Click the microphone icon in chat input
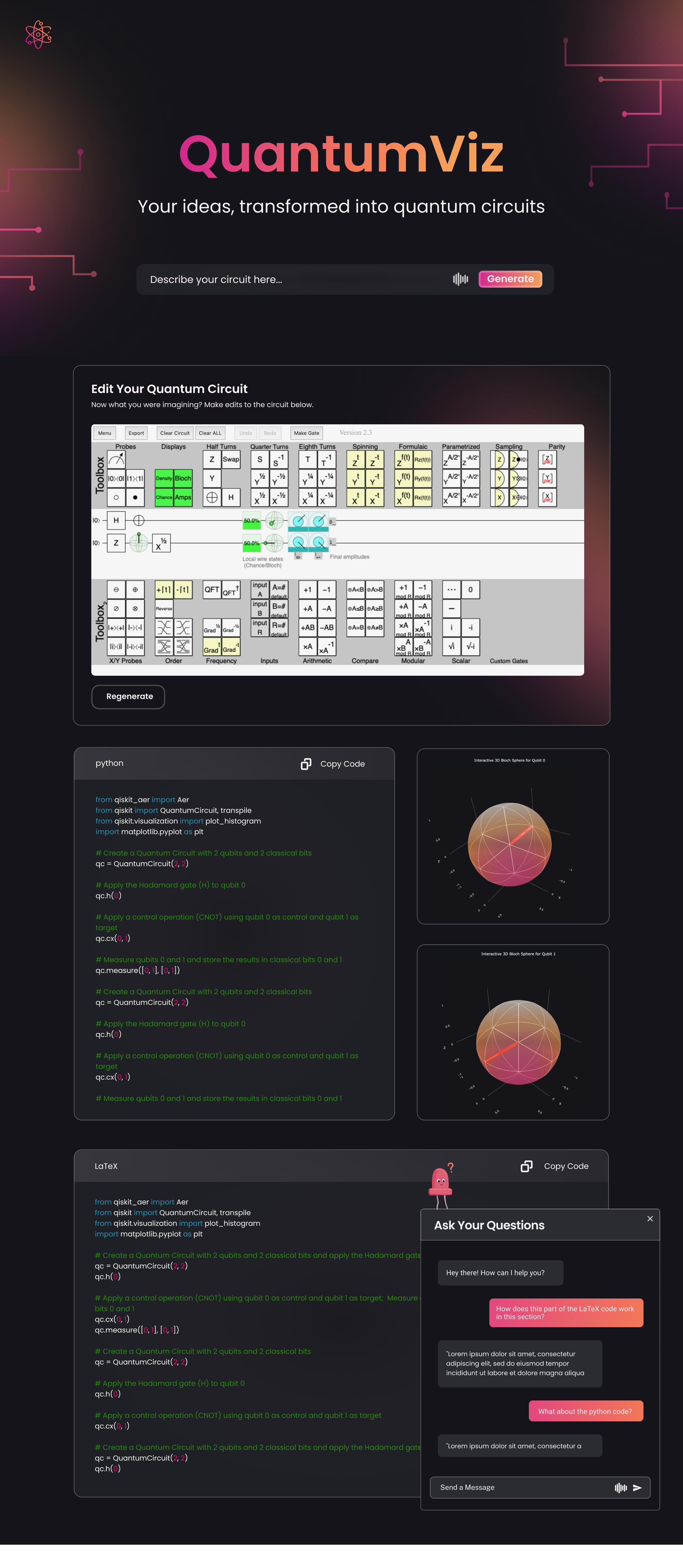The width and height of the screenshot is (683, 1568). tap(620, 1487)
